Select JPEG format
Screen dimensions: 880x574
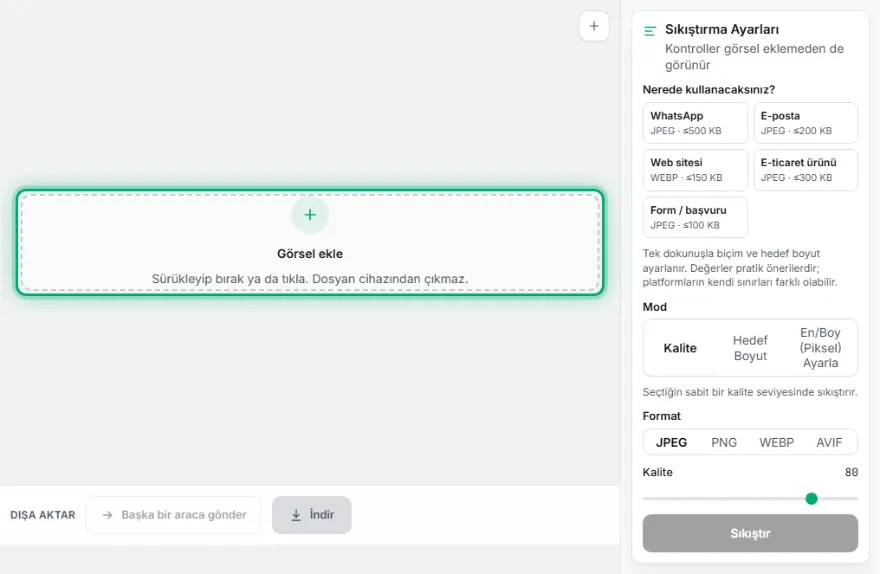coord(671,442)
